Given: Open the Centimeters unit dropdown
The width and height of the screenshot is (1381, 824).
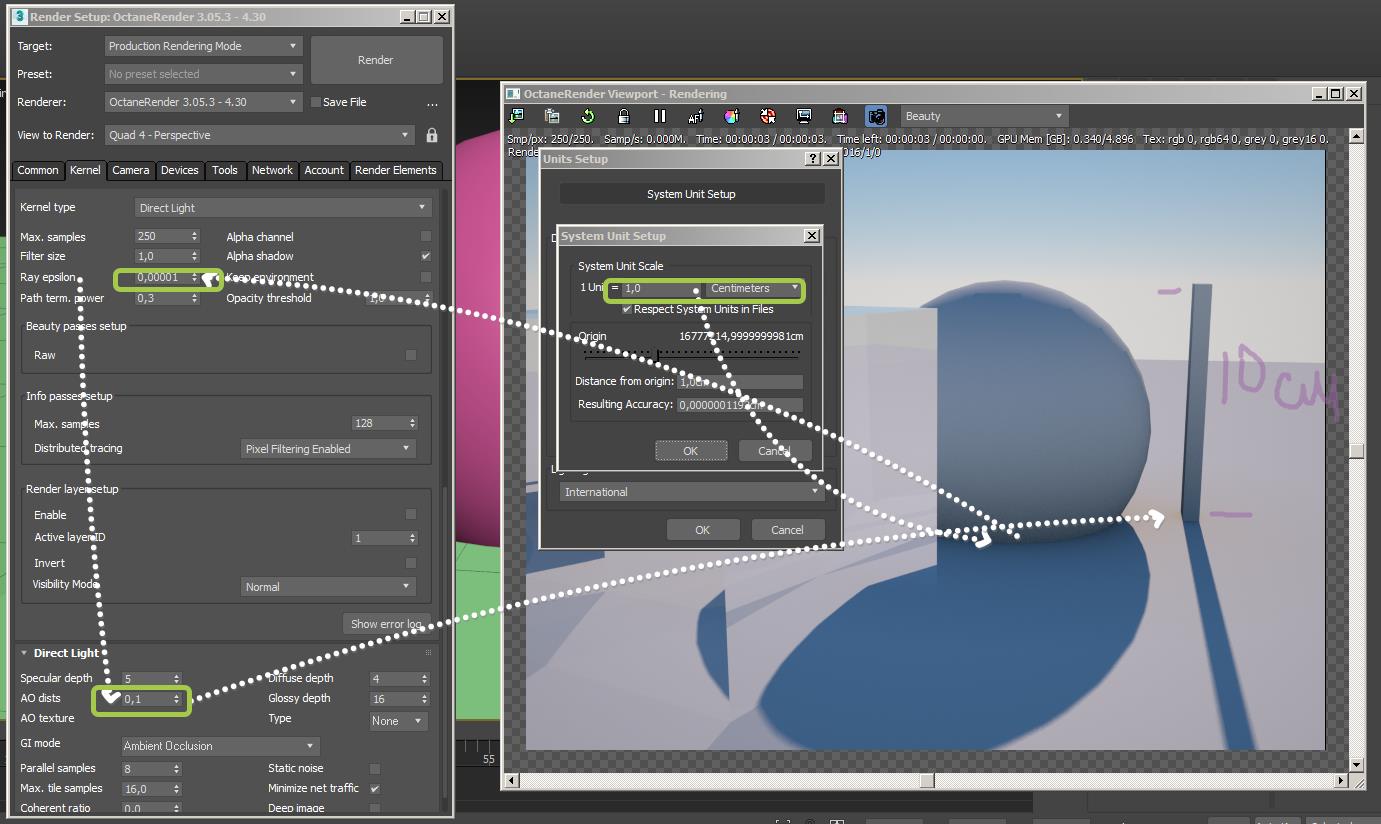Looking at the screenshot, I should 755,288.
